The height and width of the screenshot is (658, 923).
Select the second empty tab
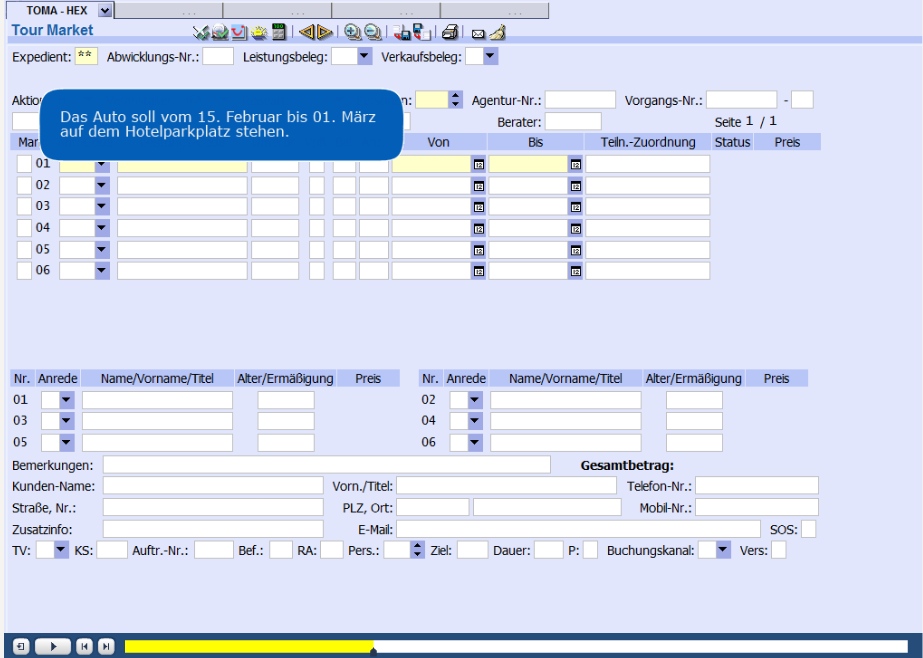(168, 11)
